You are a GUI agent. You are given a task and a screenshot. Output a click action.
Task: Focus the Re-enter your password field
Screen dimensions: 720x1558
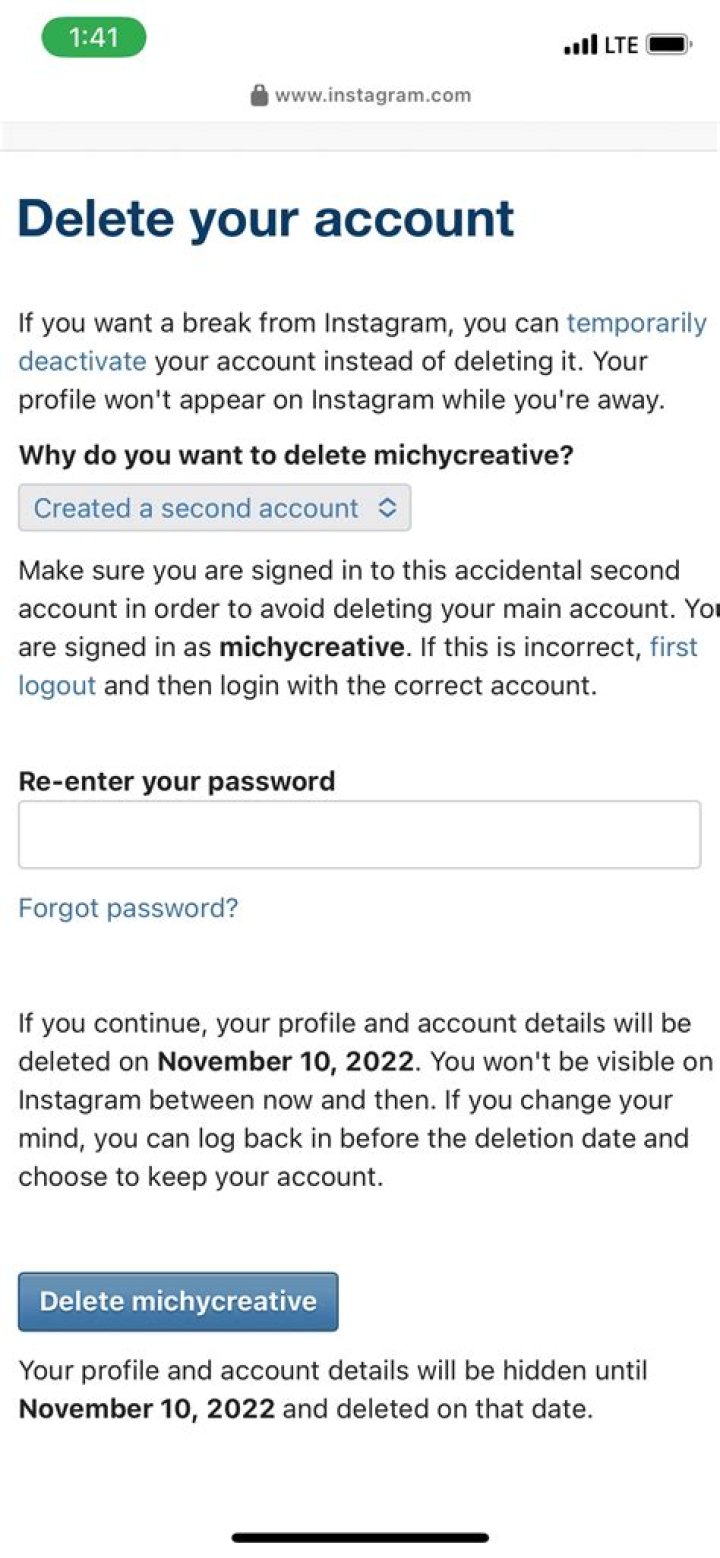click(359, 834)
